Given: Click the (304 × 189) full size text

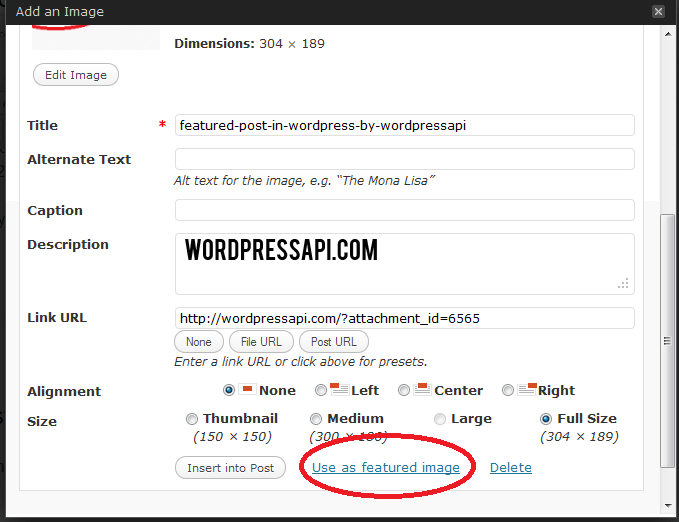Looking at the screenshot, I should tap(579, 437).
